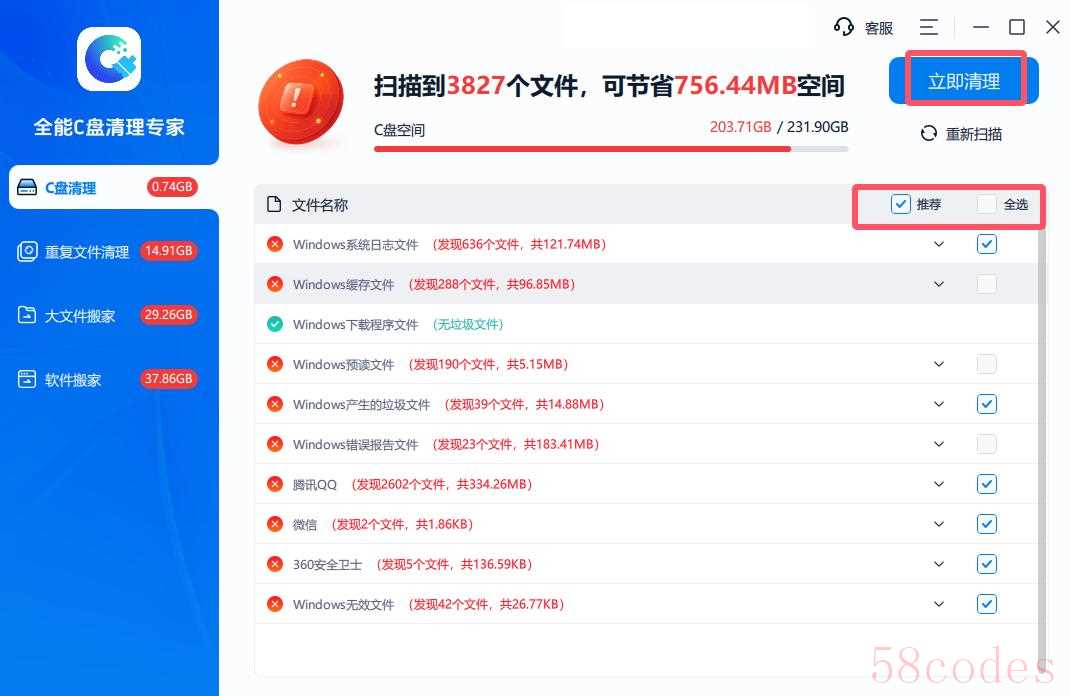Click the app logo in sidebar
1070x696 pixels.
coord(109,59)
